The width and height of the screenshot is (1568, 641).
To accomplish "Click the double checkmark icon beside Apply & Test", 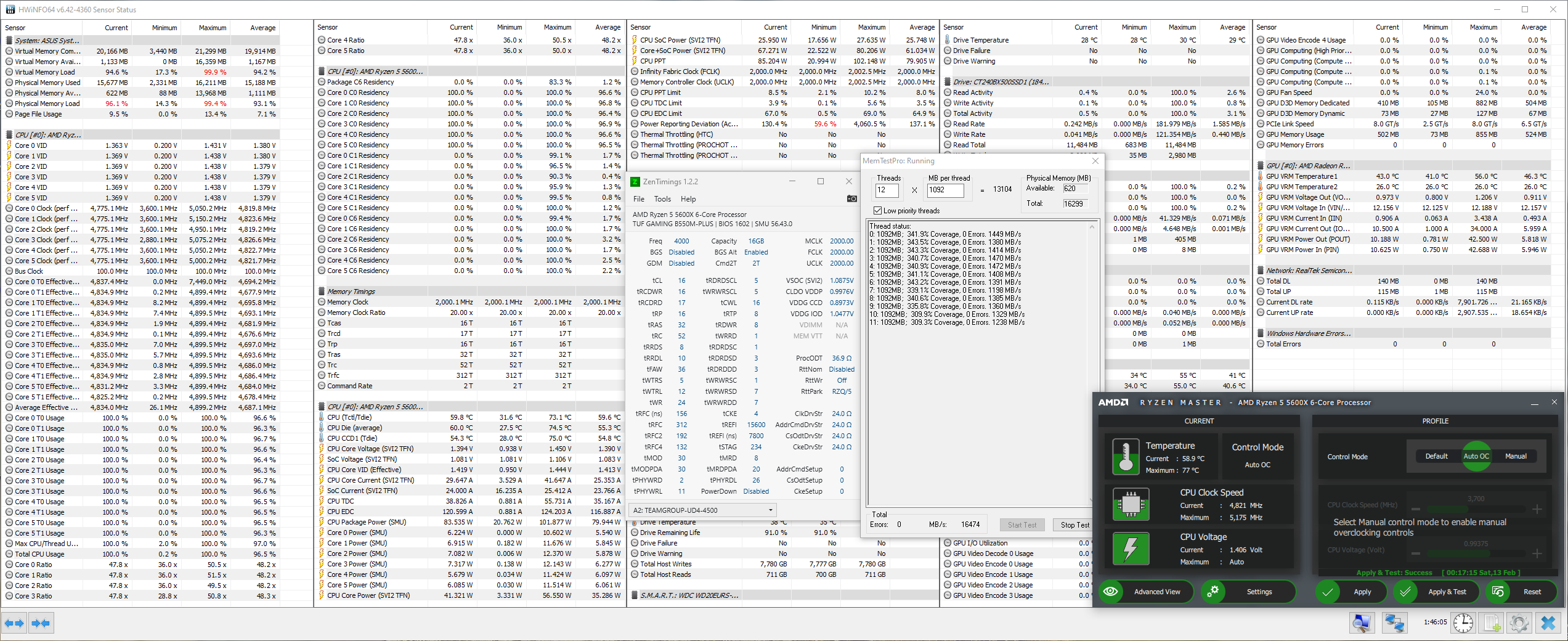I will coord(1405,592).
